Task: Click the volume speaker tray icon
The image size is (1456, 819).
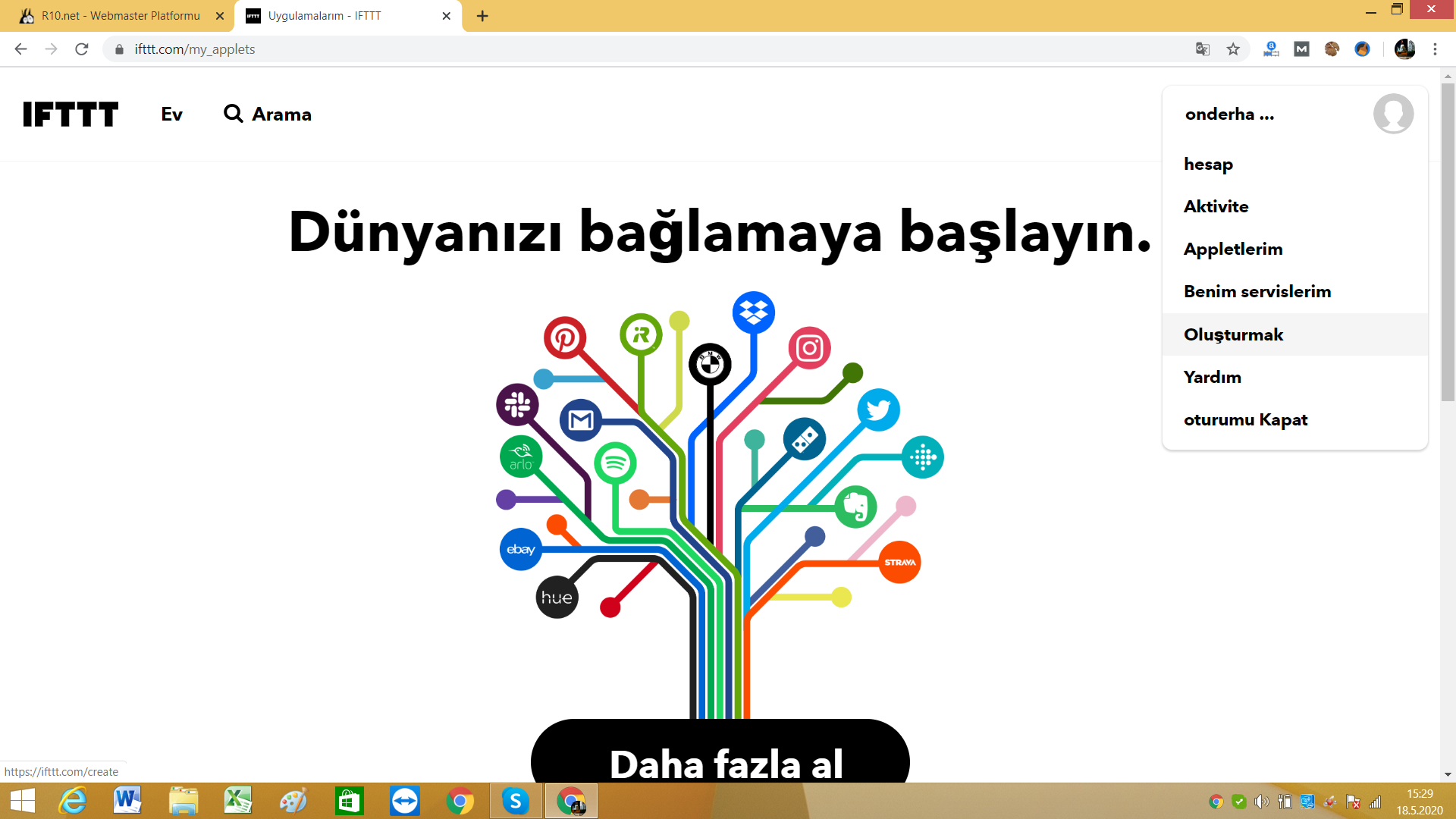Action: point(1261,802)
